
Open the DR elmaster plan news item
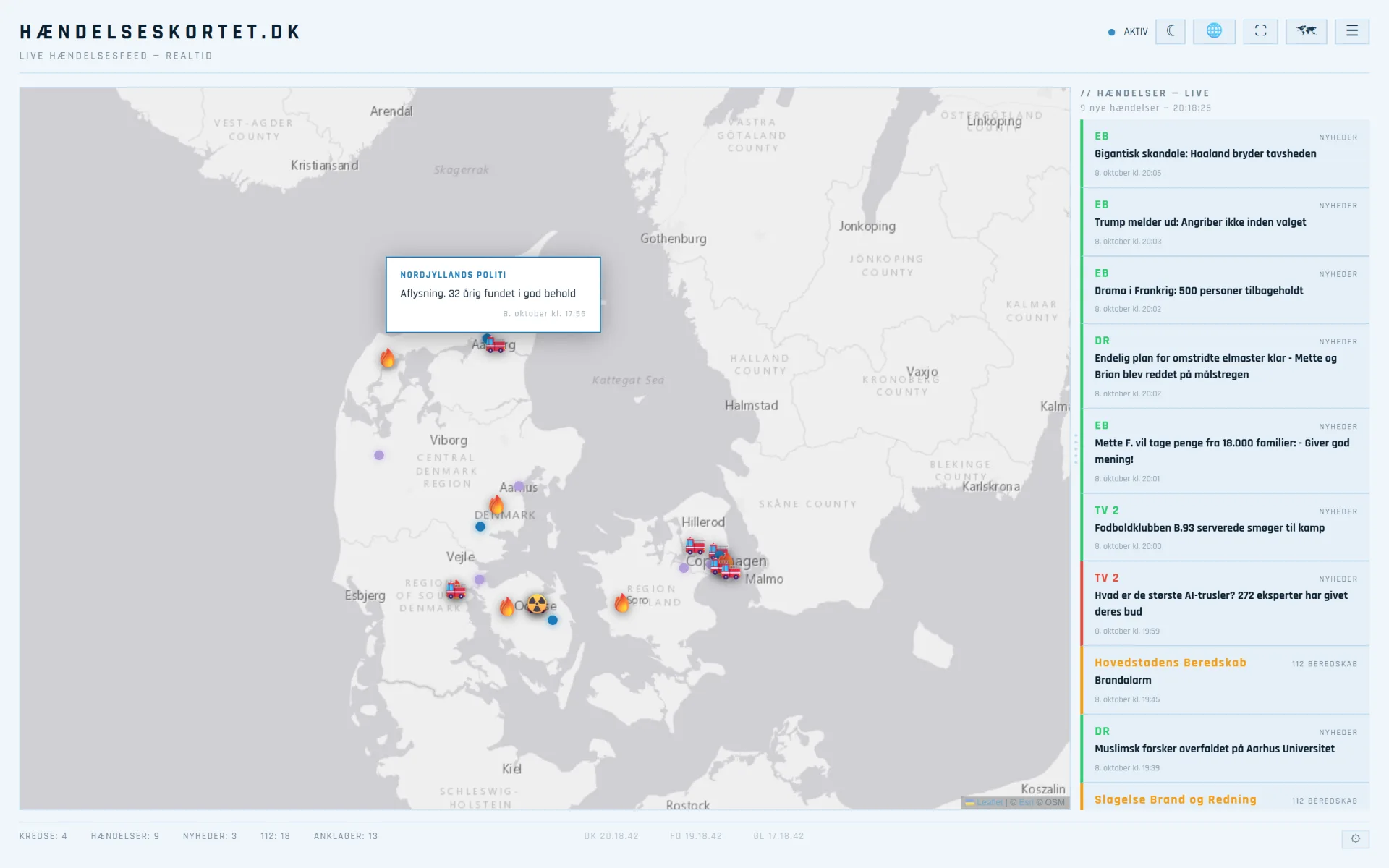1225,366
